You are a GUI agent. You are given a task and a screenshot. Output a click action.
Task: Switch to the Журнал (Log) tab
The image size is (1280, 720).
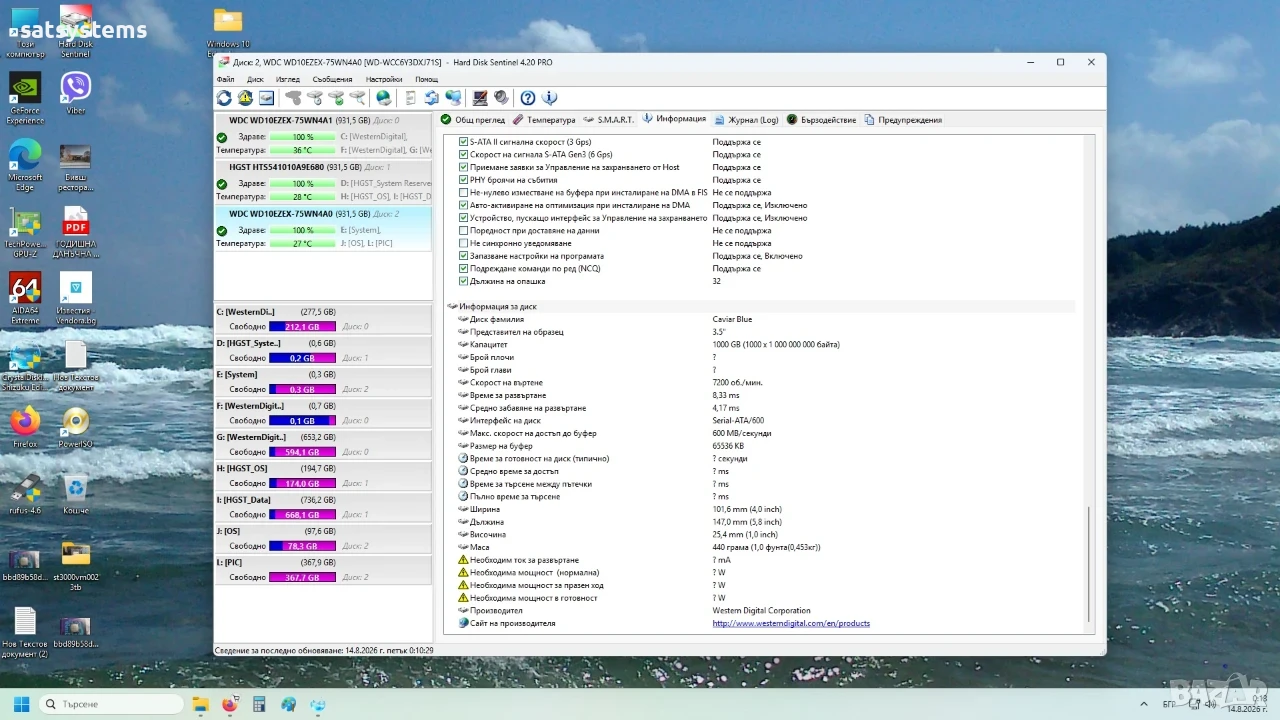[746, 120]
